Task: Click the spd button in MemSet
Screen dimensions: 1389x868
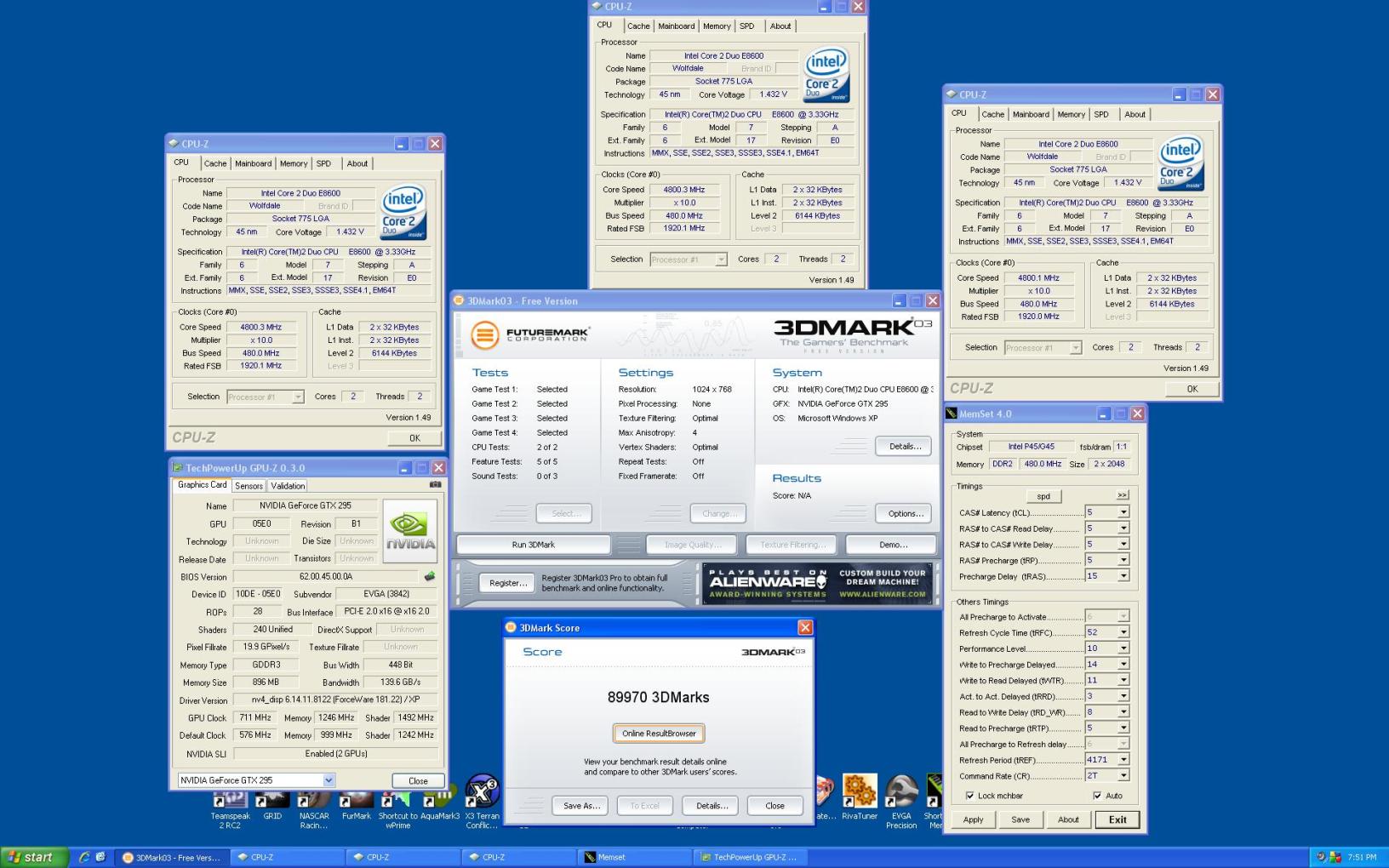Action: [x=1043, y=496]
